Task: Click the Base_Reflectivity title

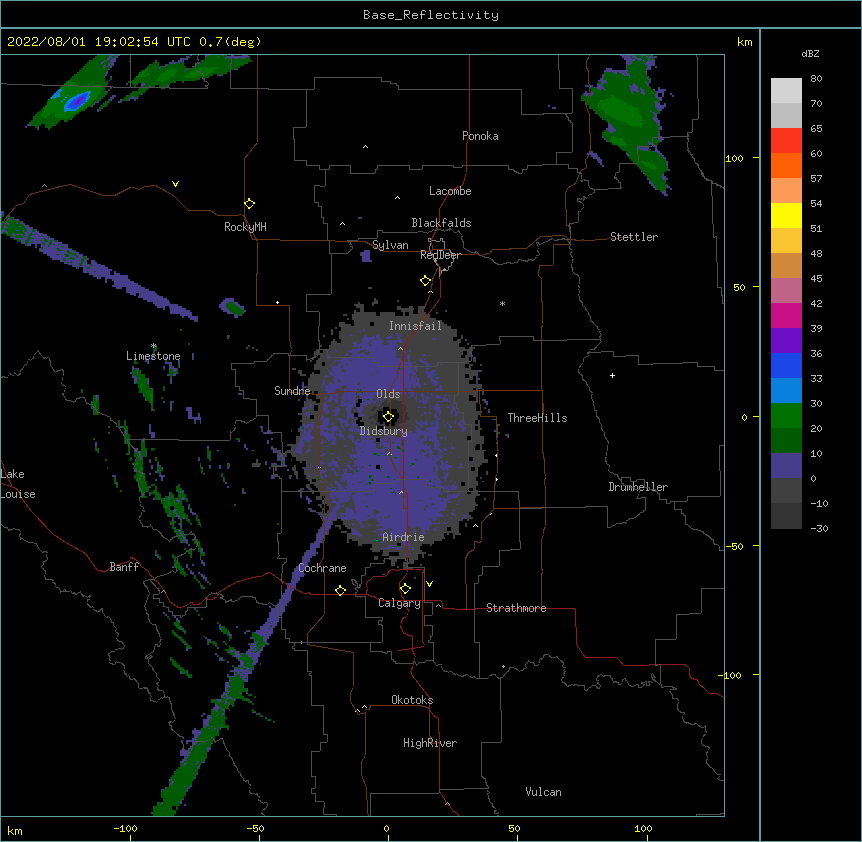Action: [x=431, y=15]
